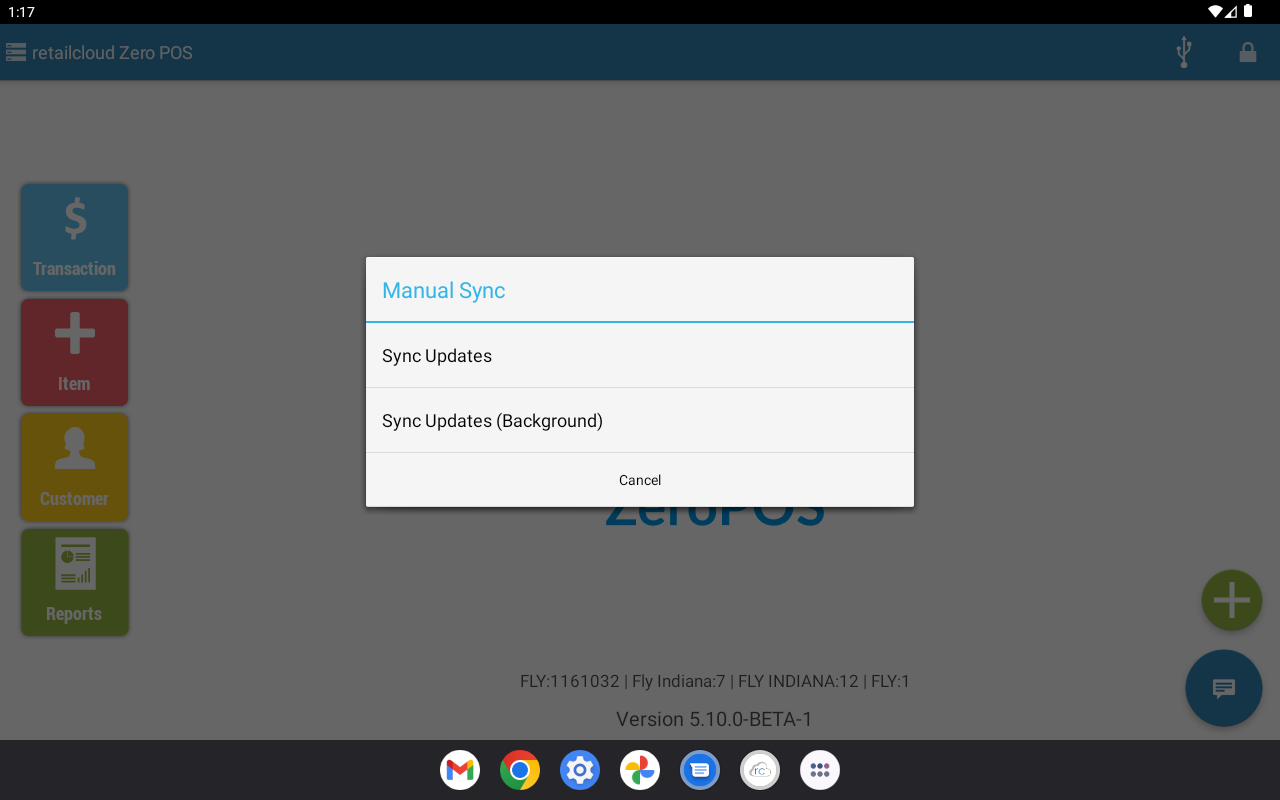Viewport: 1280px width, 800px height.
Task: Tap the USB connection icon
Action: pyautogui.click(x=1184, y=52)
